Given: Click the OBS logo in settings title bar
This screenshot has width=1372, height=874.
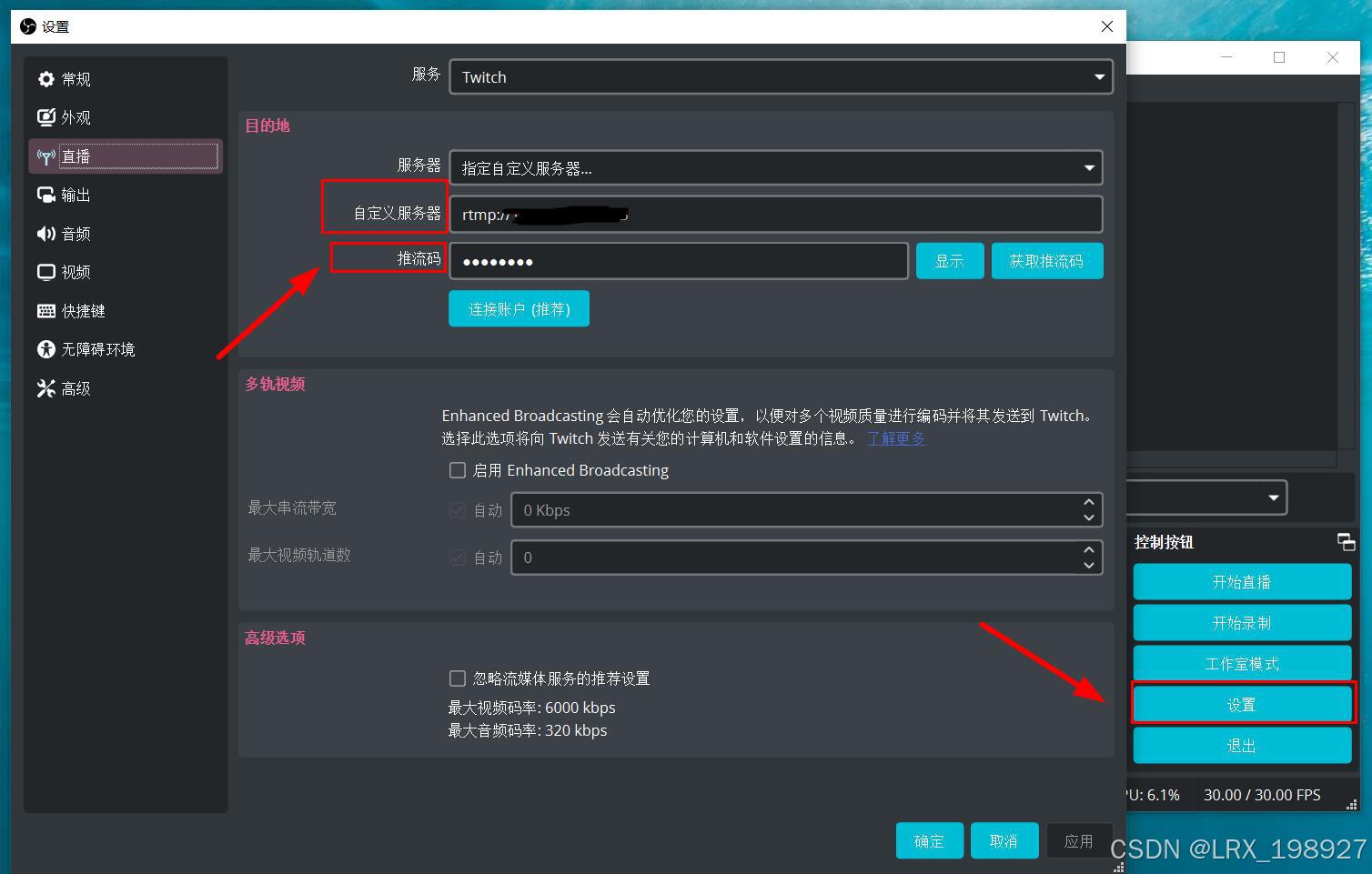Looking at the screenshot, I should (x=28, y=26).
